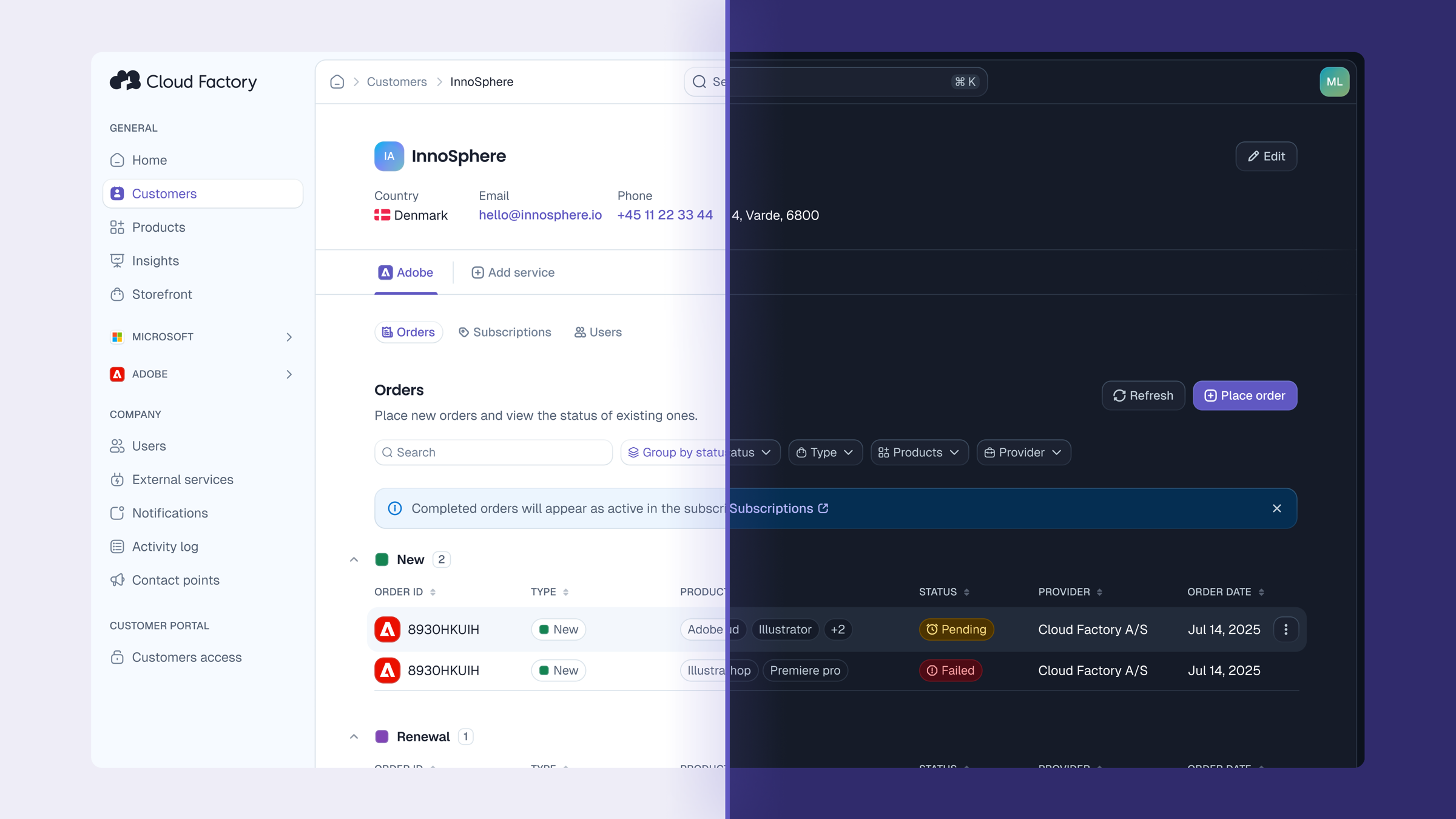1456x819 pixels.
Task: Open the Provider filter dropdown
Action: tap(1023, 453)
